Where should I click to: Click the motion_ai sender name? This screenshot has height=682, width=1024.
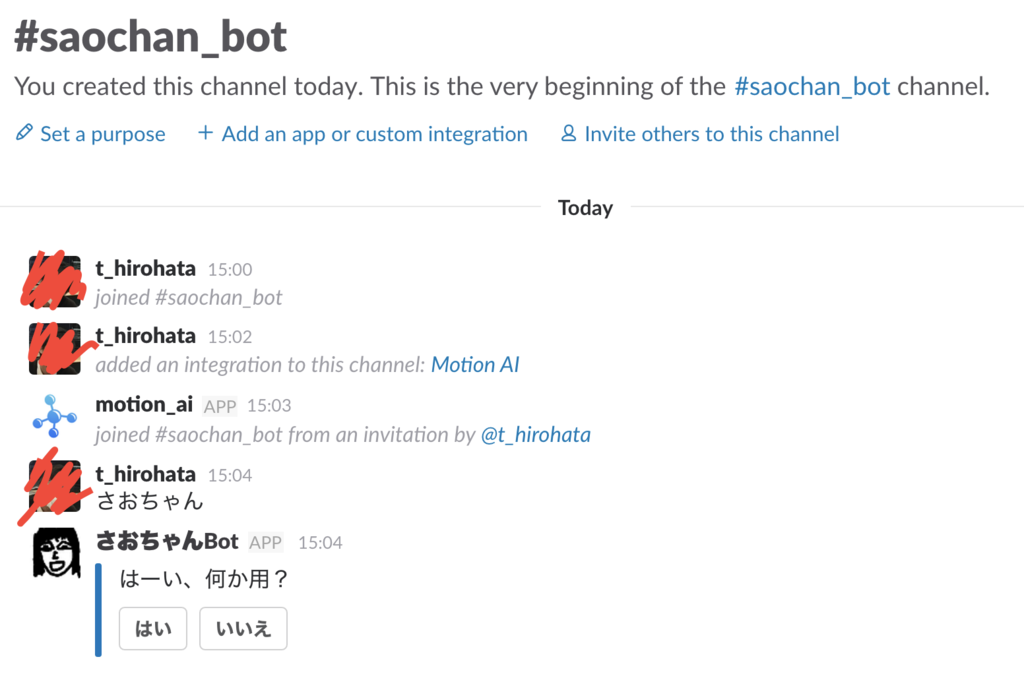[x=144, y=405]
